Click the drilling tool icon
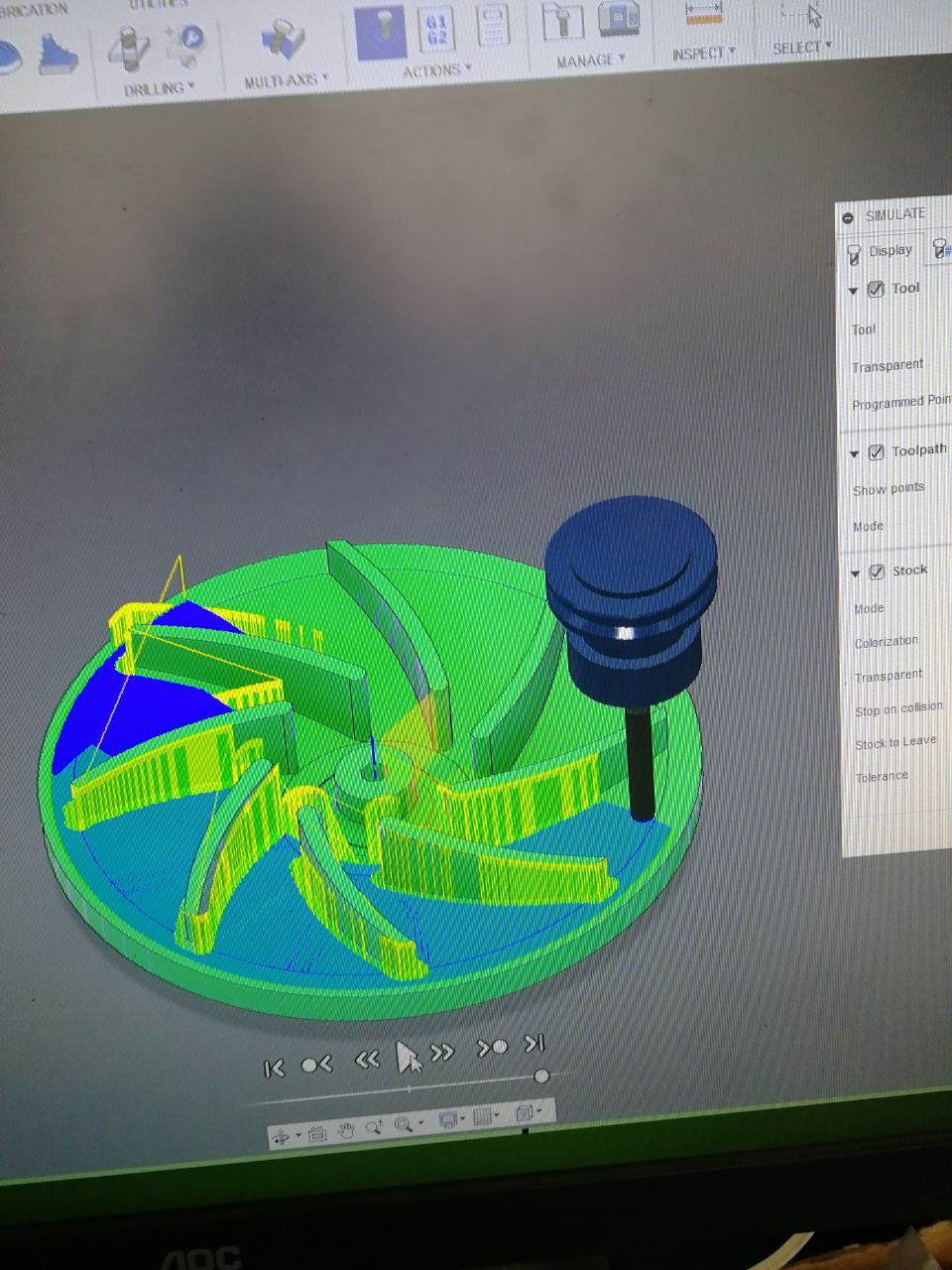Screen dimensions: 952x1270 coord(130,51)
